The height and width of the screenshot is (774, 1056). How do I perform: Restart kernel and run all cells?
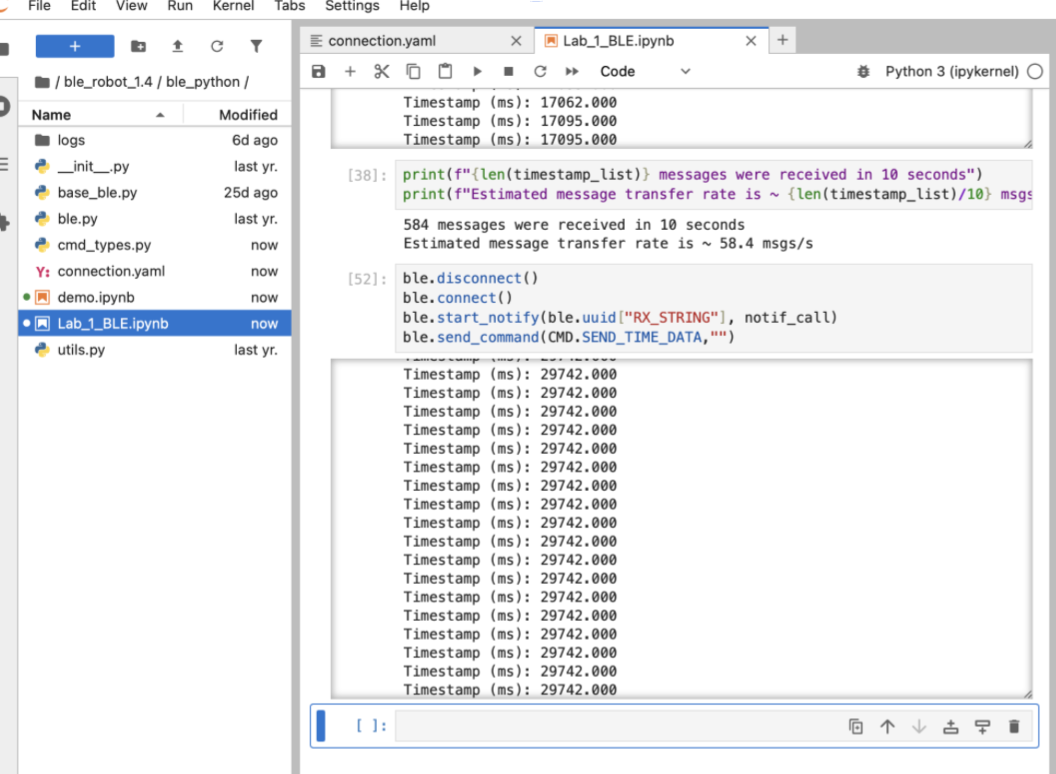[572, 72]
